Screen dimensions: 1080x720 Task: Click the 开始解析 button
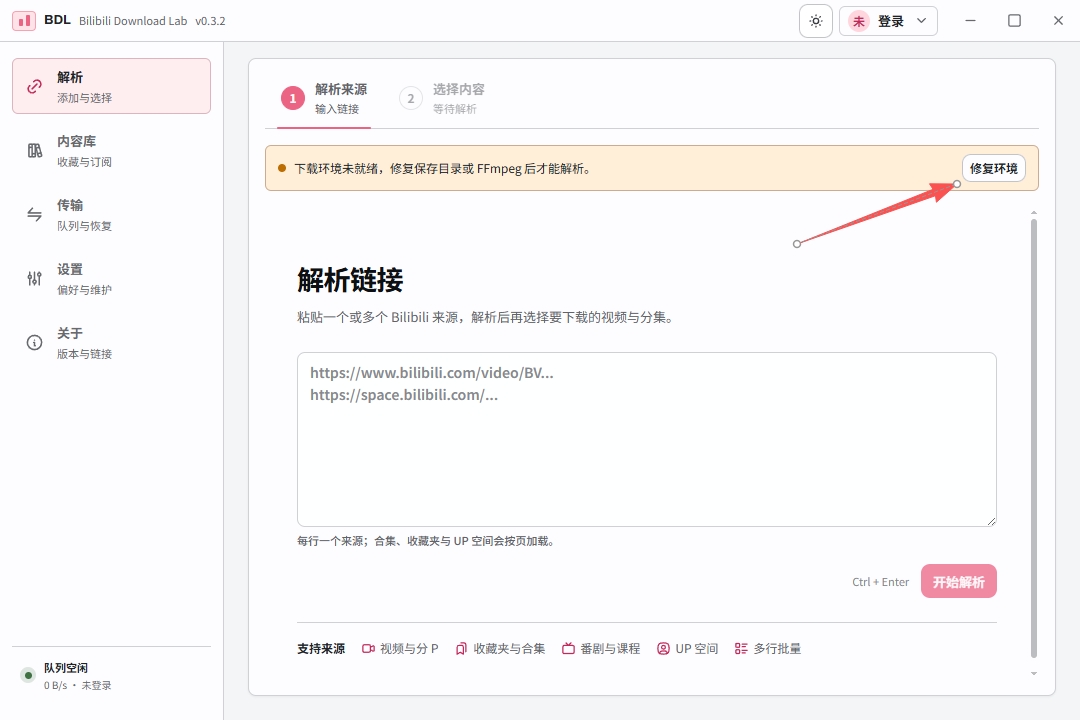[x=958, y=582]
